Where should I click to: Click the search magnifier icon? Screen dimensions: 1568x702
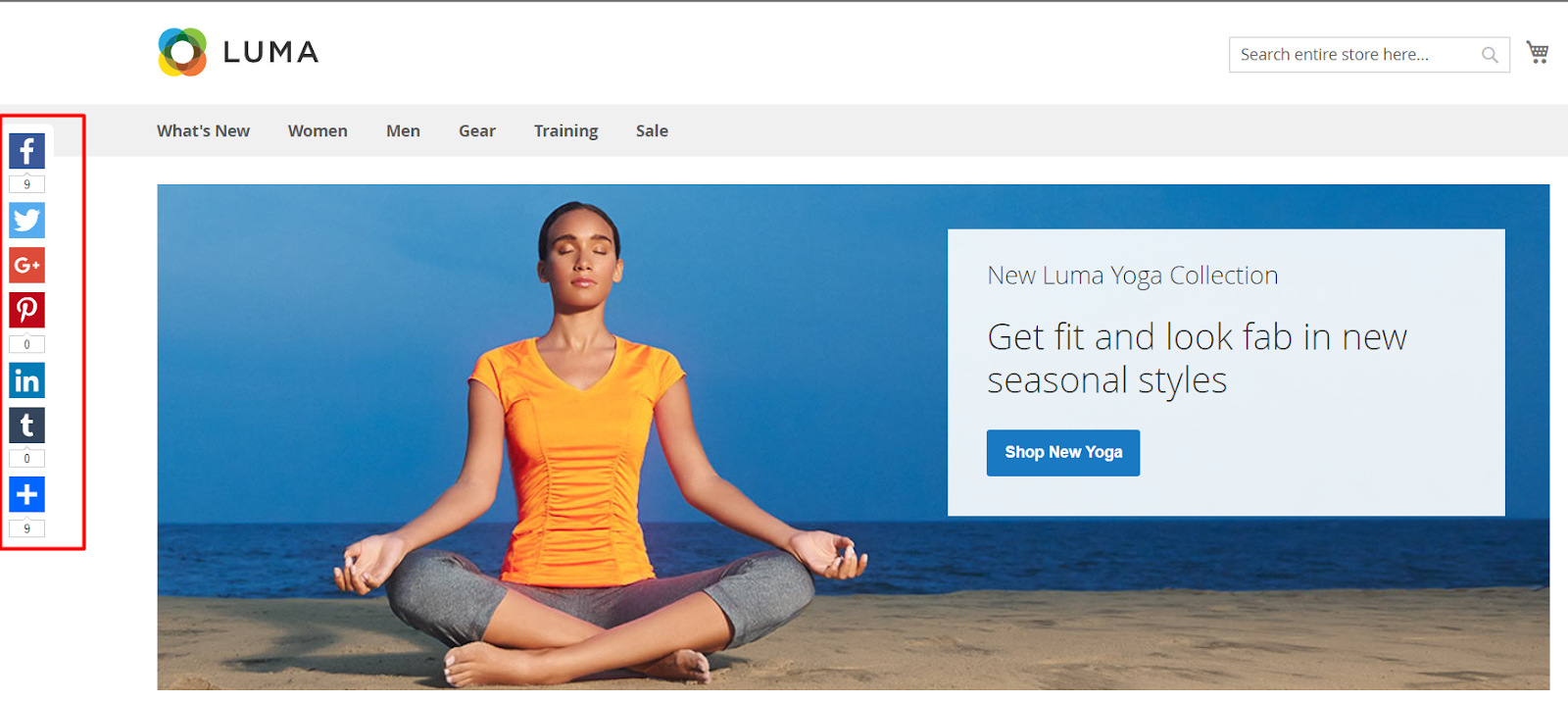tap(1490, 55)
